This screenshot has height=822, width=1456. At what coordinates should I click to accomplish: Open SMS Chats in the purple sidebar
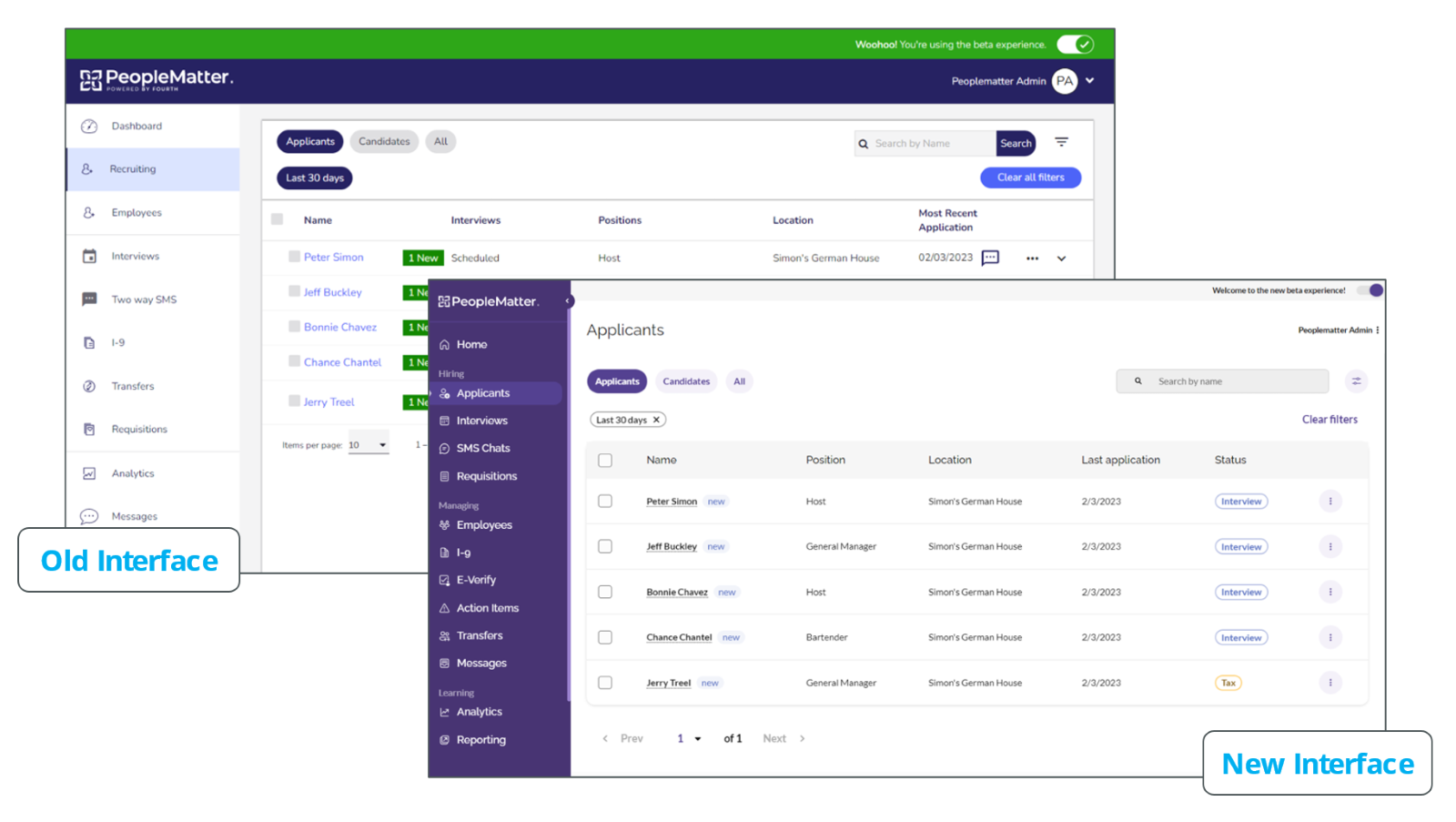coord(482,448)
